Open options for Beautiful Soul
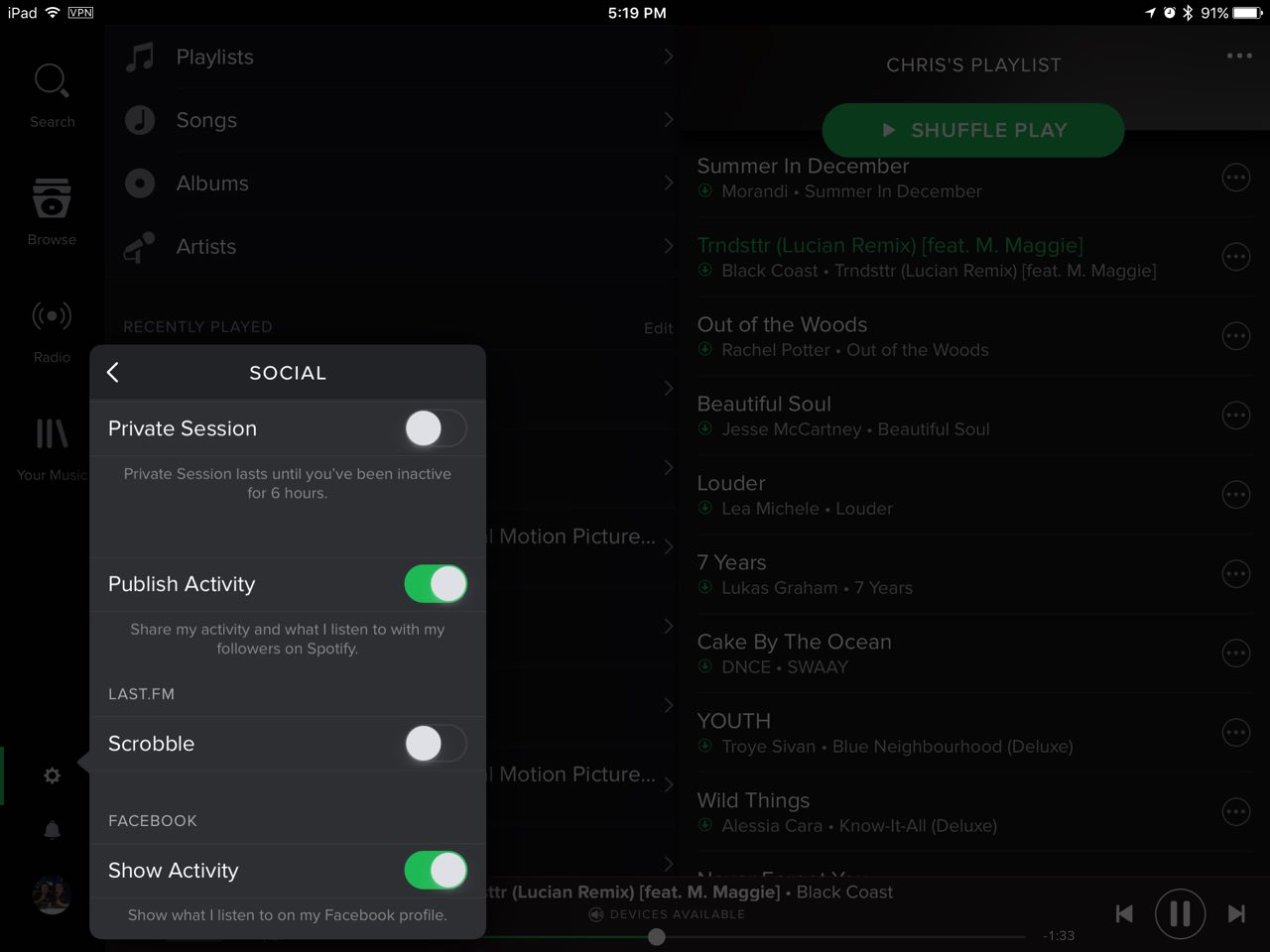Image resolution: width=1270 pixels, height=952 pixels. (x=1235, y=416)
